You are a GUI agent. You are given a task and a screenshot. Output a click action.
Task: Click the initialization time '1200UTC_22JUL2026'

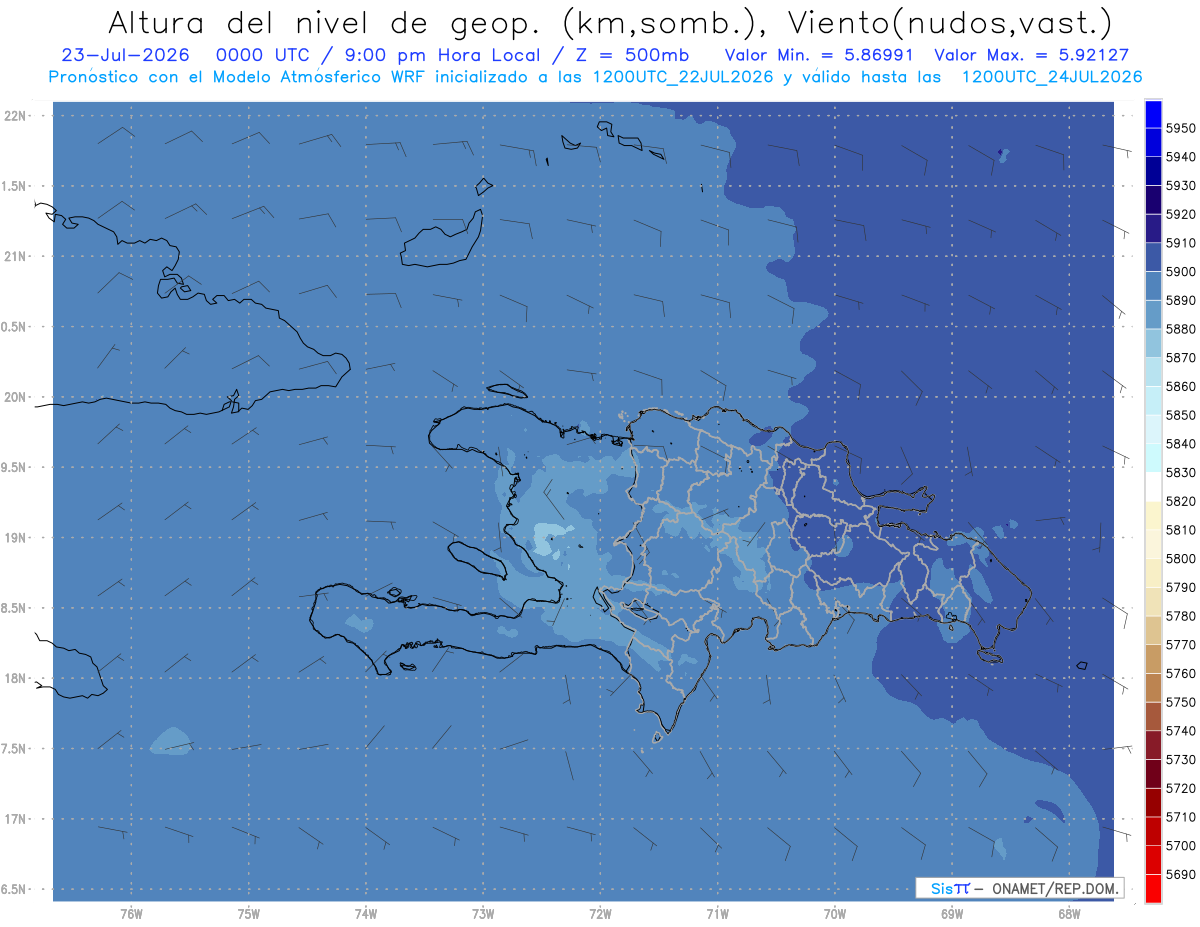tap(683, 77)
